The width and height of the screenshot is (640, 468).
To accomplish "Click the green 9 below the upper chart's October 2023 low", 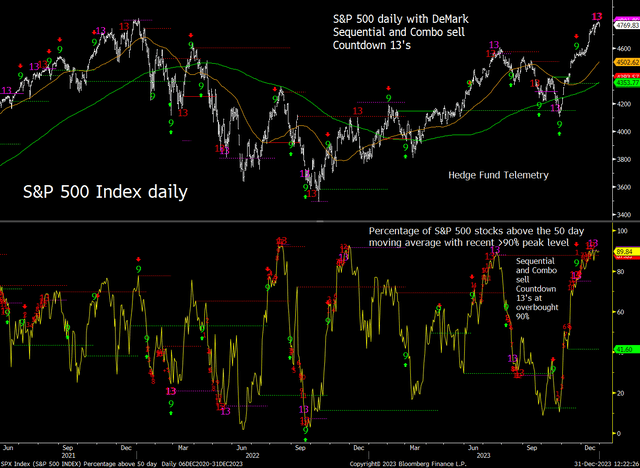I will [558, 123].
